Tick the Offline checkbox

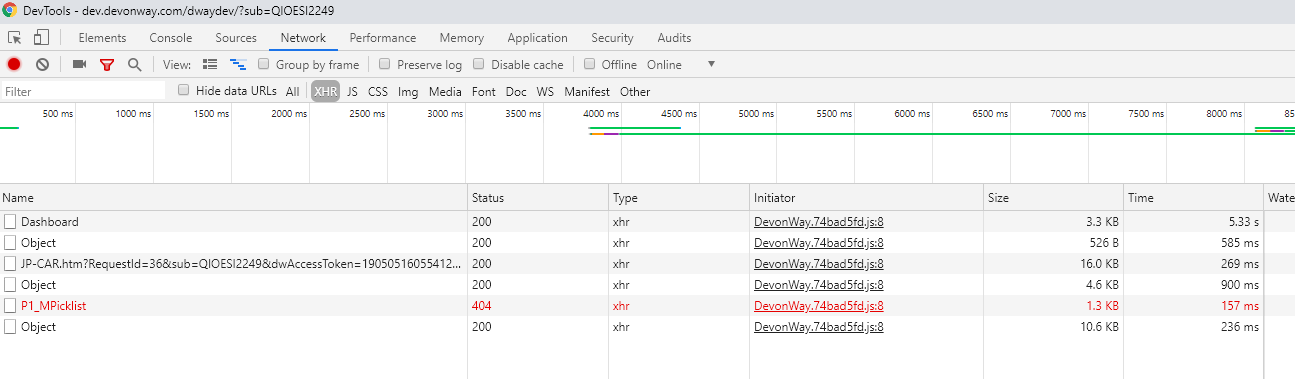pos(589,64)
